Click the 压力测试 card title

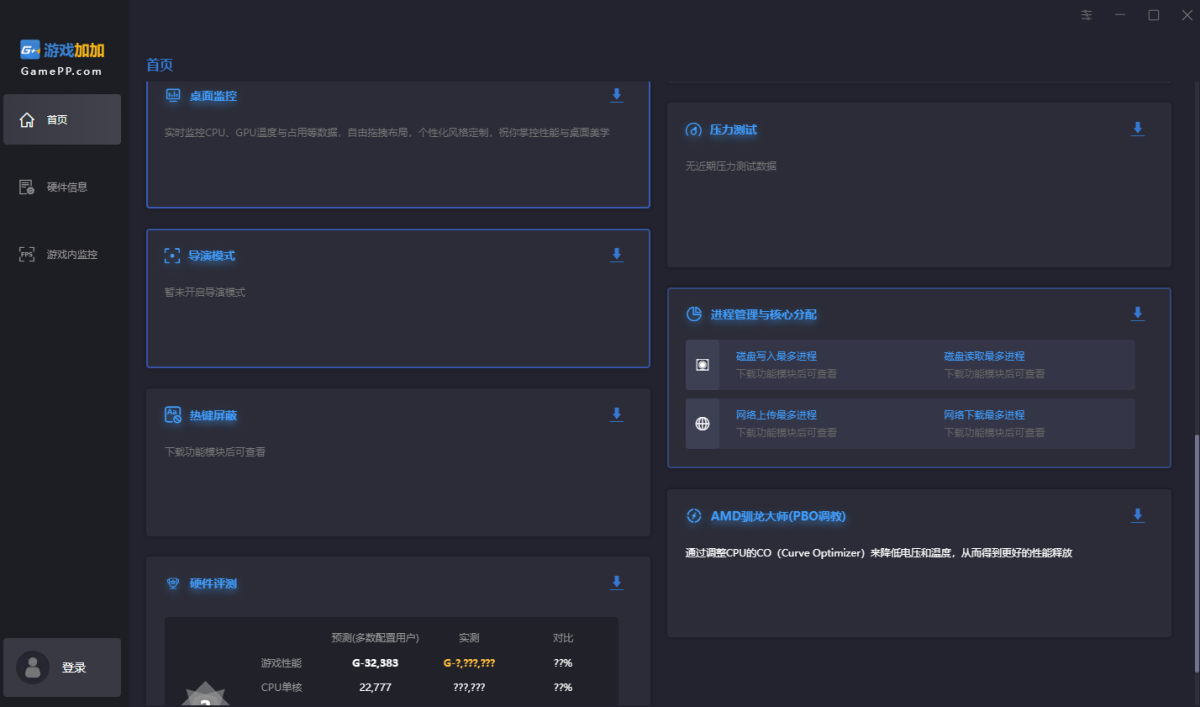733,130
